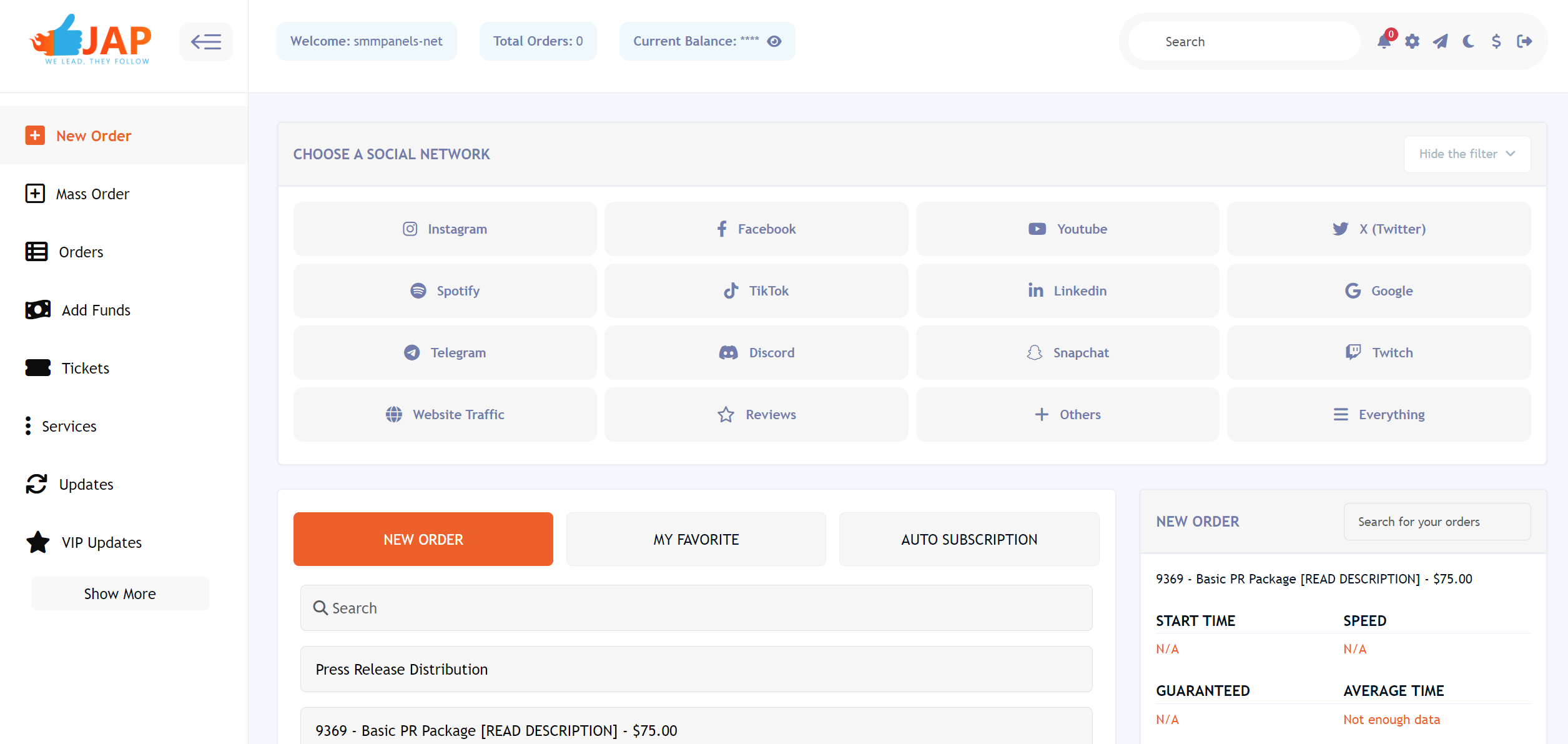Click the paper plane icon
This screenshot has height=744, width=1568.
tap(1440, 42)
